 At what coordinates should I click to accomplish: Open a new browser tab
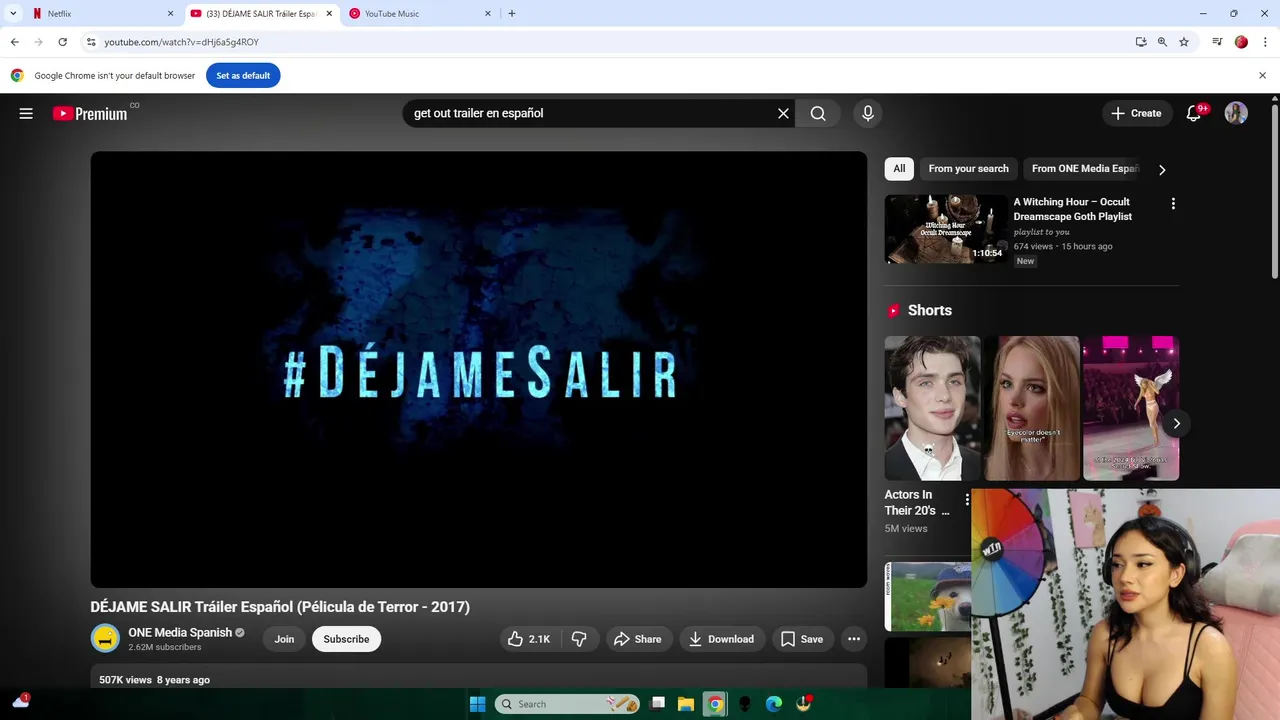(512, 14)
